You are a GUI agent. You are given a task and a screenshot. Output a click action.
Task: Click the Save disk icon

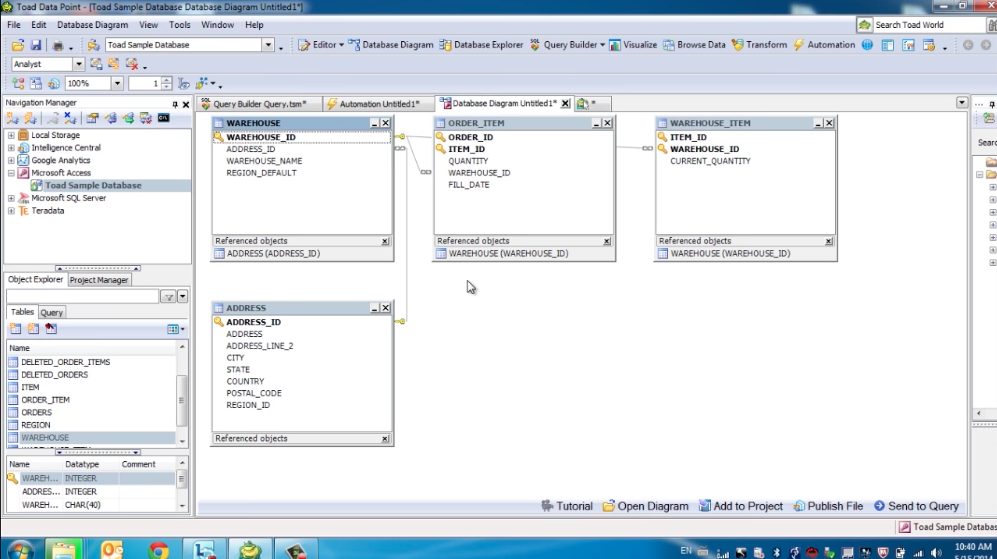click(36, 46)
